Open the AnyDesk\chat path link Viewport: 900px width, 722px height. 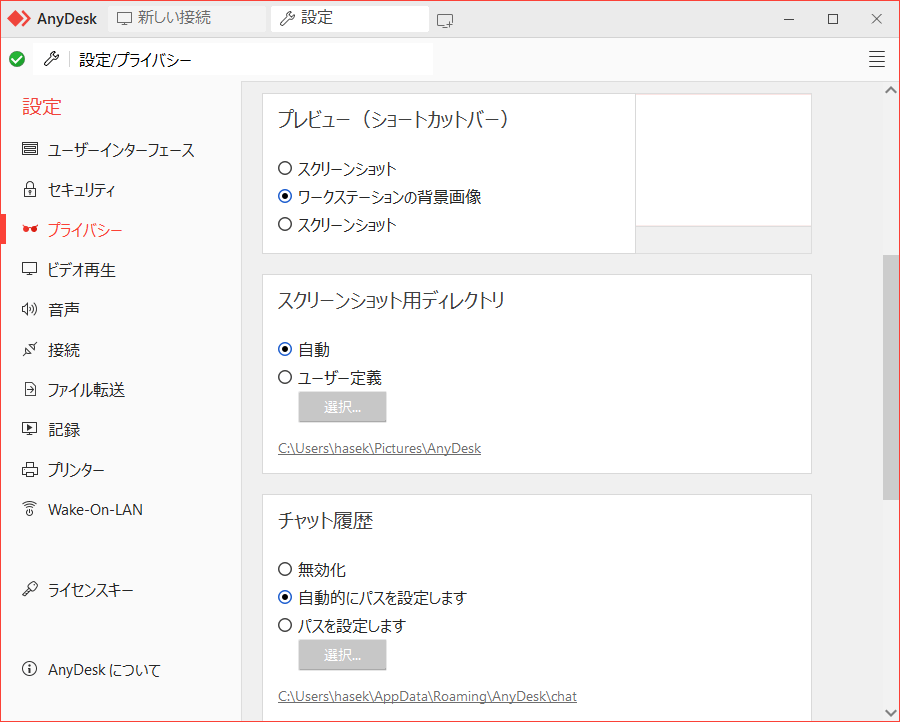[x=427, y=696]
